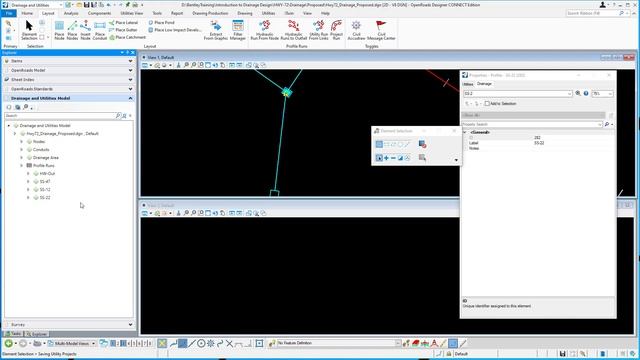Switch to the Home ribbon tab
640x360 pixels.
27,13
